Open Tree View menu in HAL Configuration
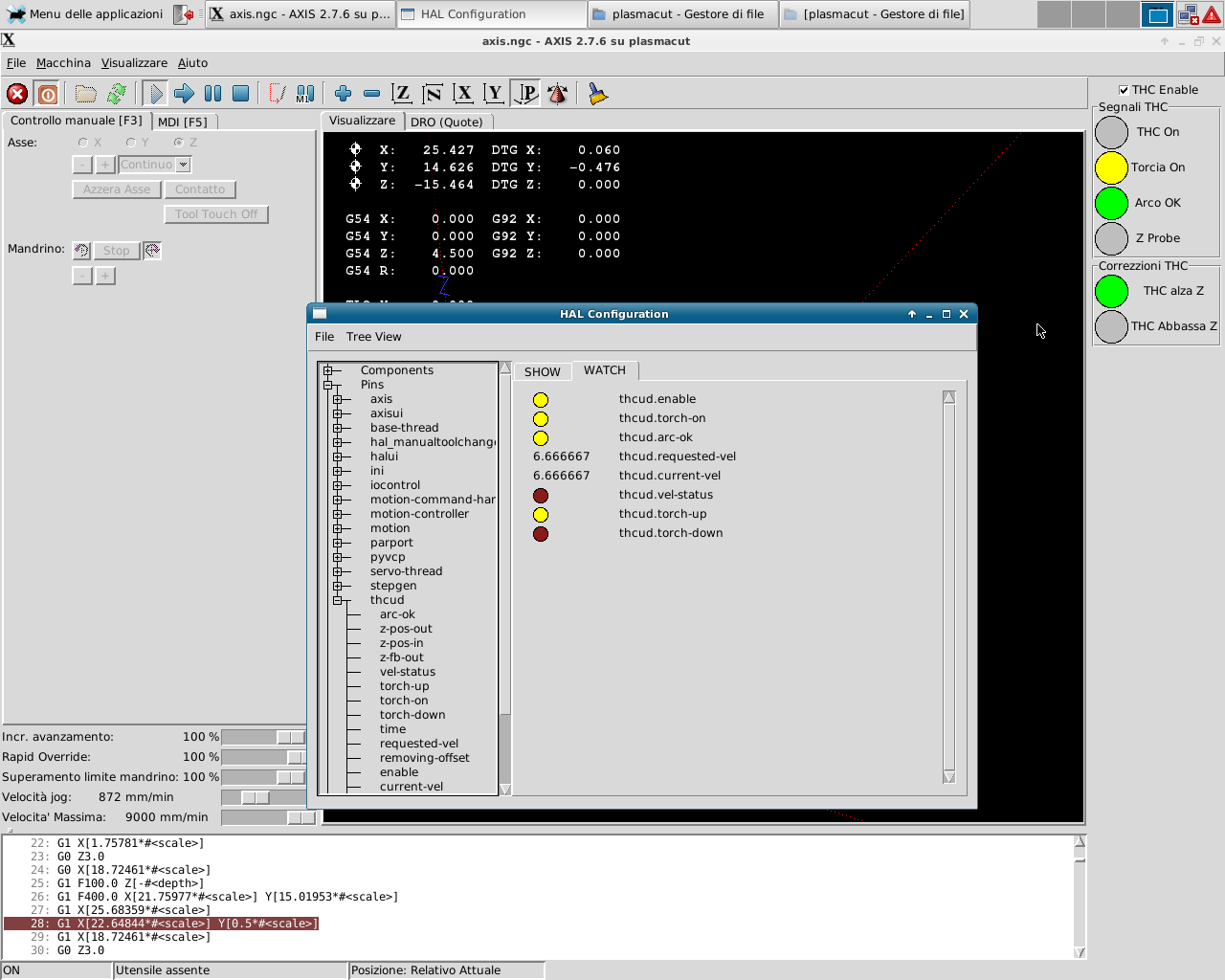 pyautogui.click(x=373, y=337)
